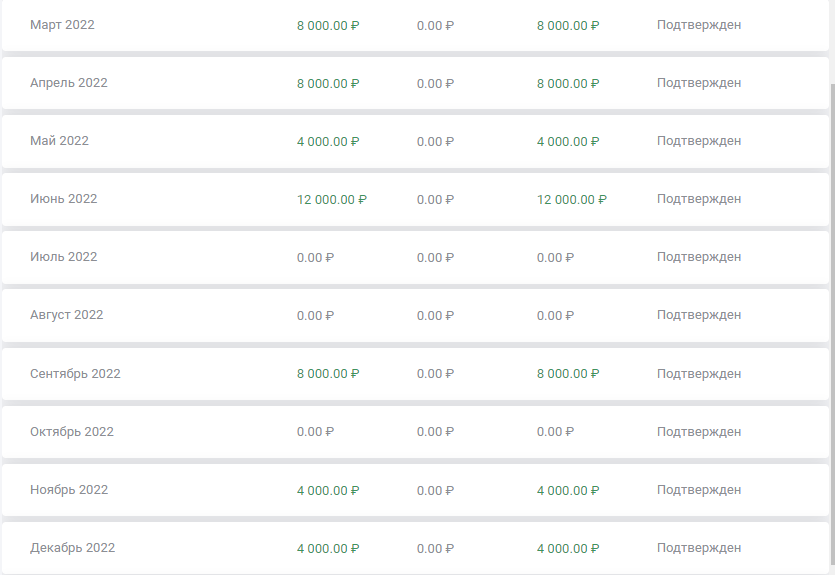Click the last 8 000.00 ₽ total for Сентябрь
Viewport: 835px width, 575px height.
pos(568,374)
